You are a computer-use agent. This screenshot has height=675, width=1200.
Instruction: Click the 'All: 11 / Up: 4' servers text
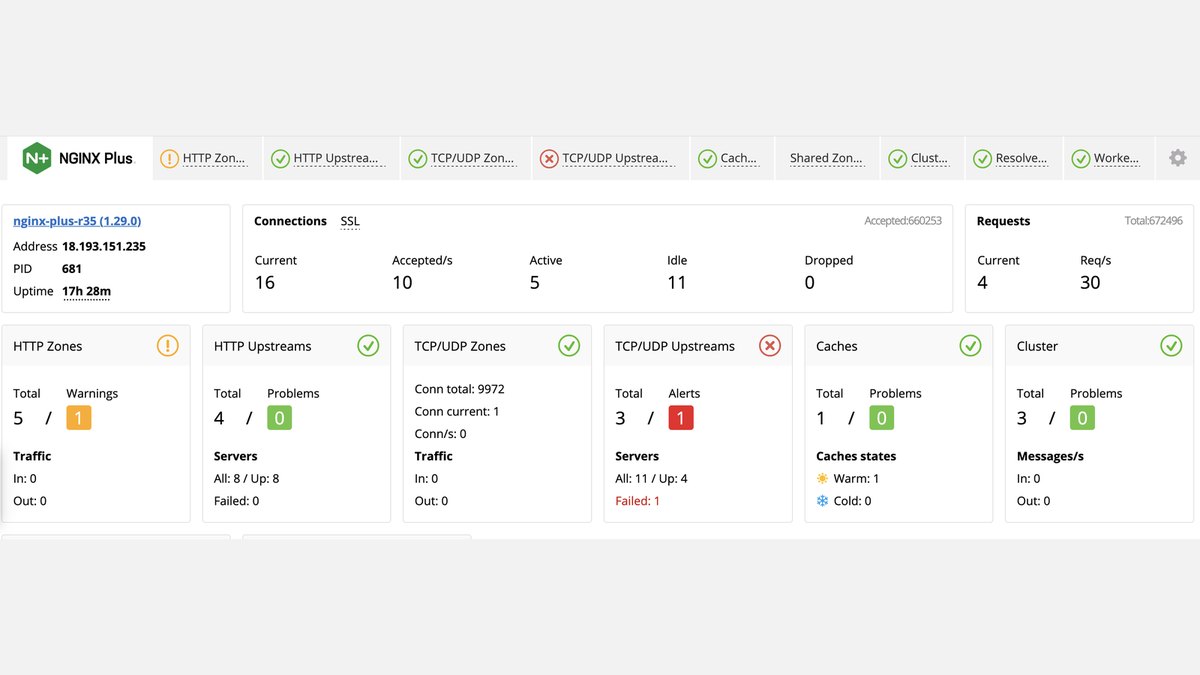pos(651,478)
